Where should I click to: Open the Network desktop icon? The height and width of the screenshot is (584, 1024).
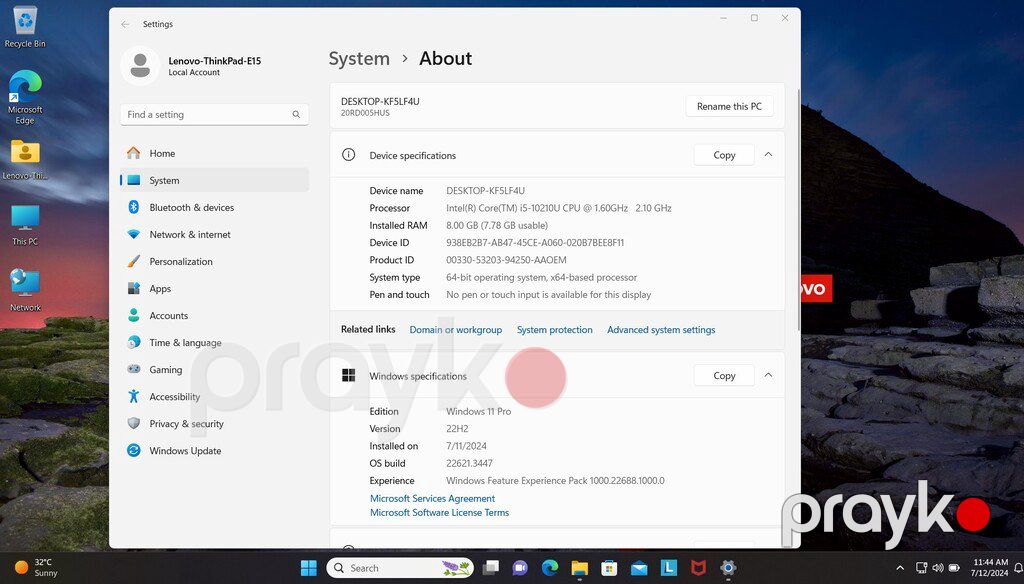pos(25,290)
